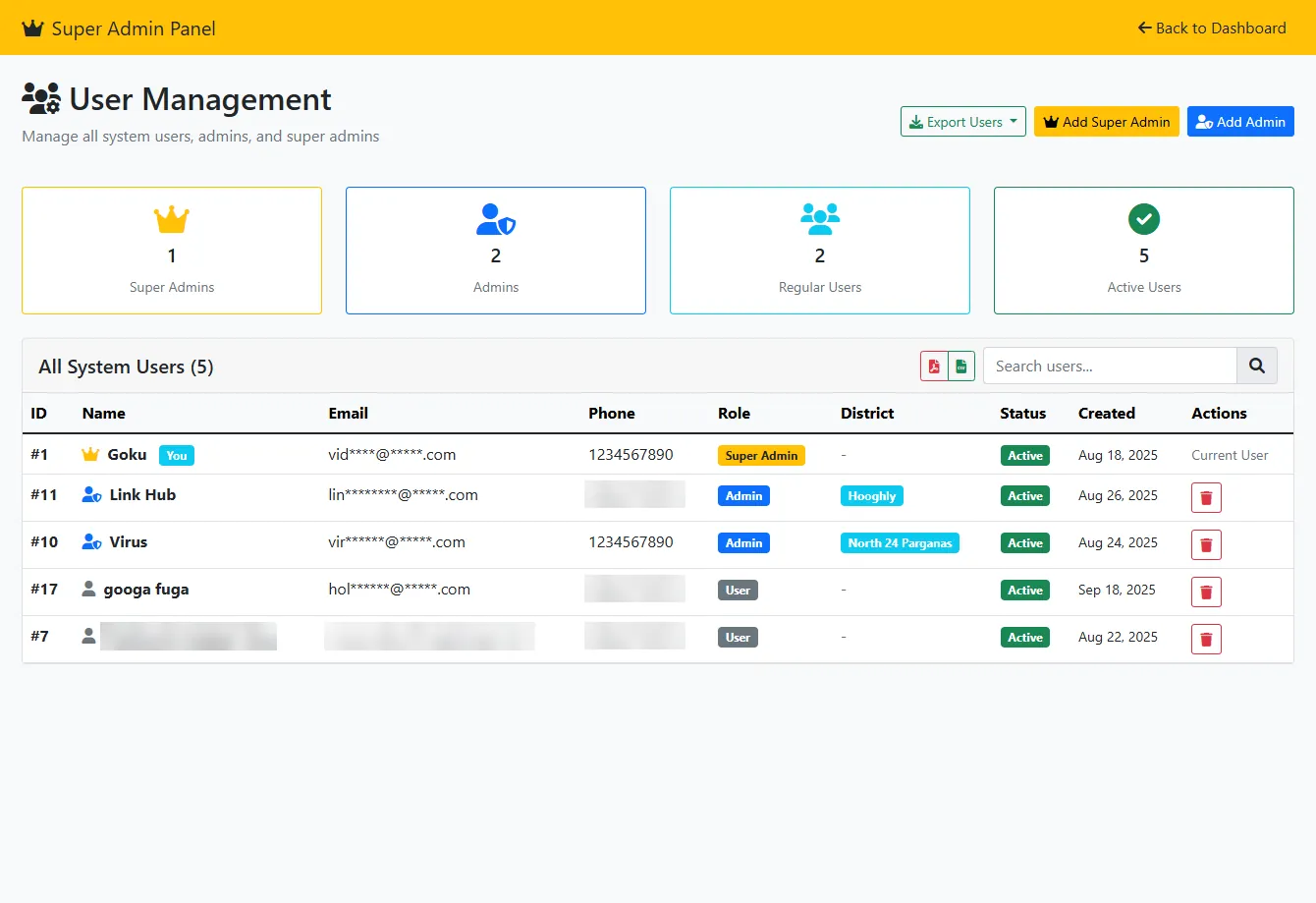Click the admin icon next to Virus

(x=91, y=542)
